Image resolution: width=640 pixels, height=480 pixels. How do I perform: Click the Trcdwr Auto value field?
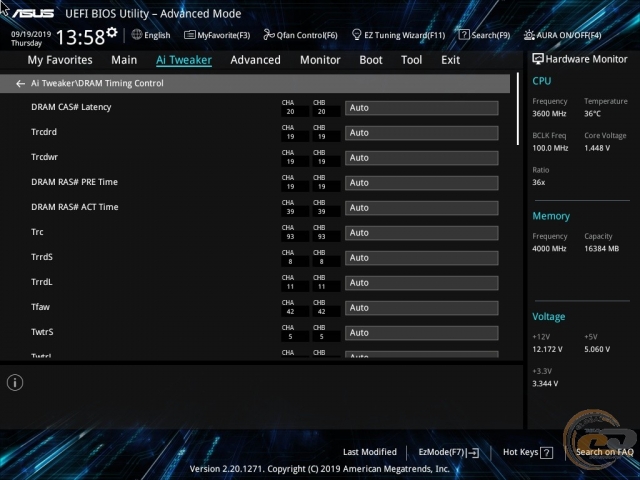(x=422, y=158)
